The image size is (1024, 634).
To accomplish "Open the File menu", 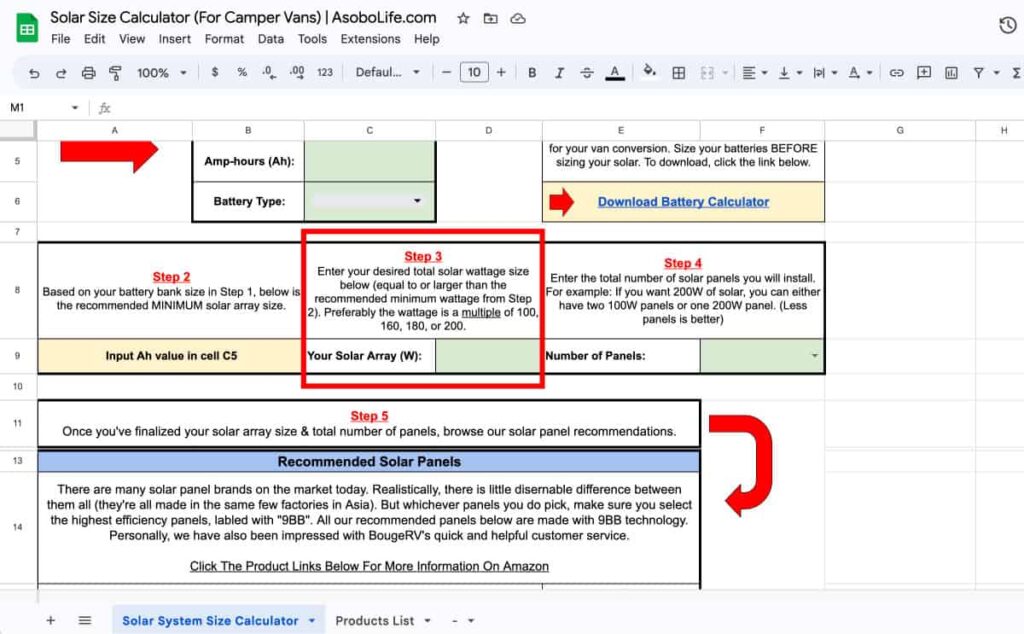I will [61, 39].
